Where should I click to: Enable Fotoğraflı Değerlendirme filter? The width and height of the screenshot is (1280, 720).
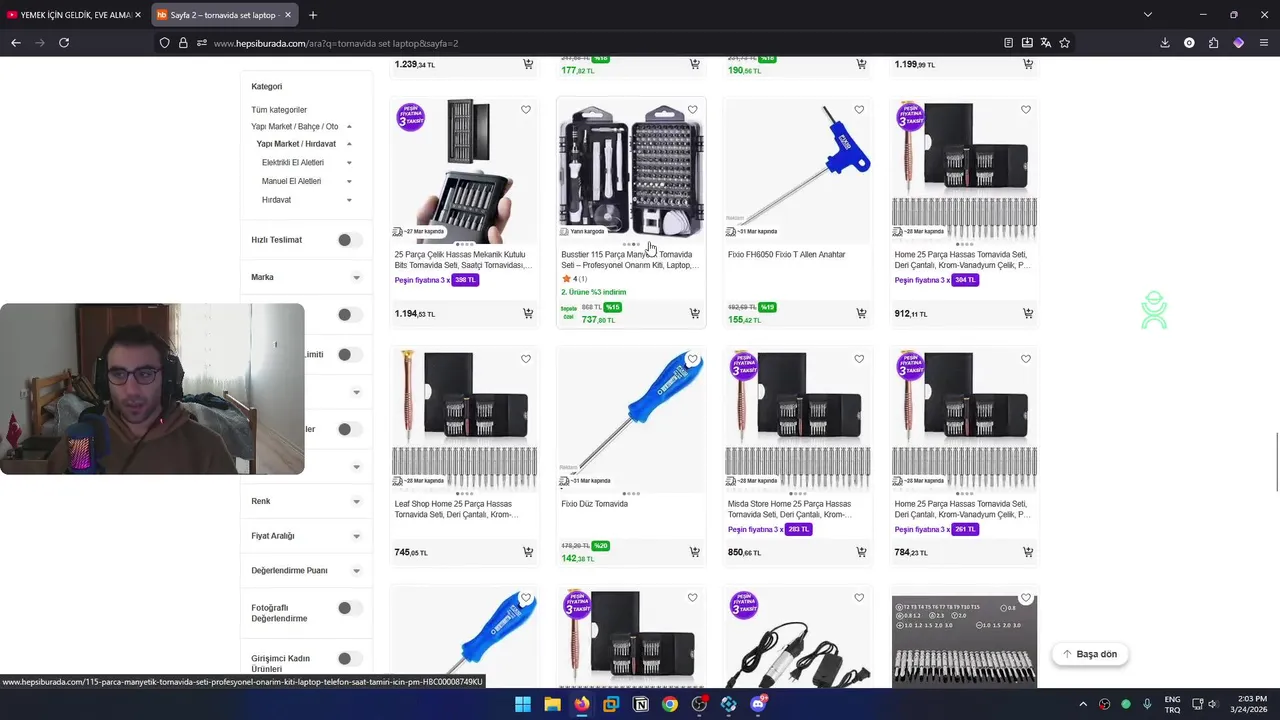click(x=349, y=608)
